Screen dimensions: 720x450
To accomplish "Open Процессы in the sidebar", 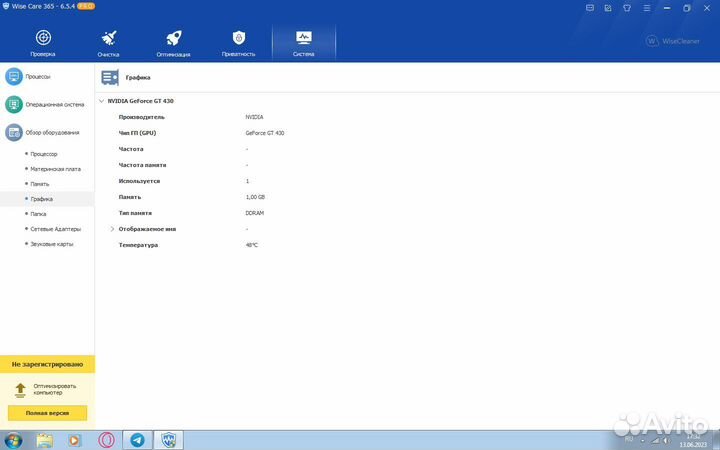I will pyautogui.click(x=47, y=76).
